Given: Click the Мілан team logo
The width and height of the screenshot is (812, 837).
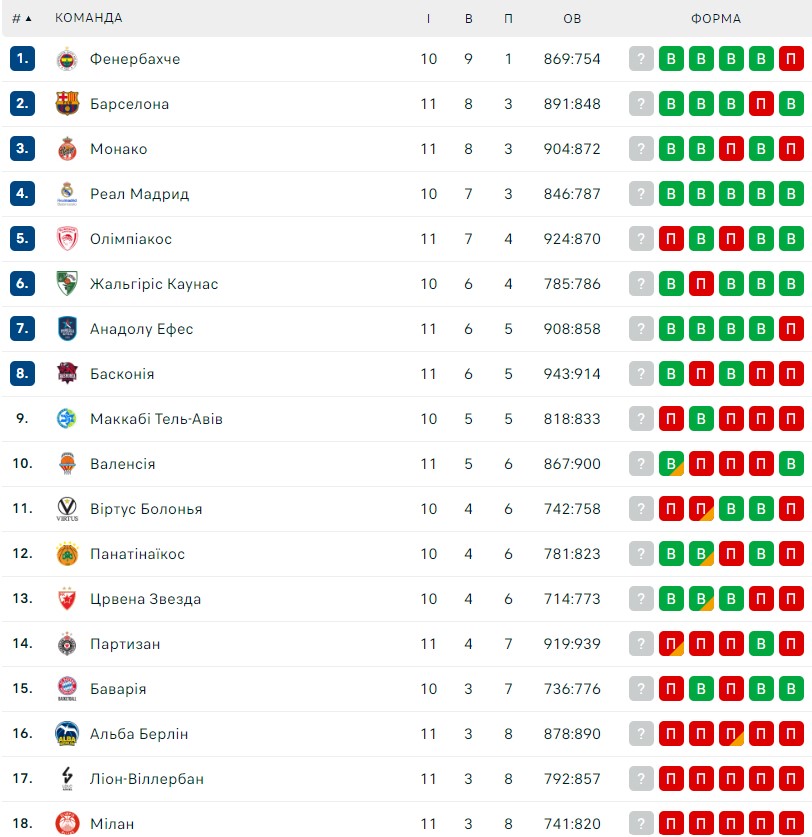Looking at the screenshot, I should 67,823.
